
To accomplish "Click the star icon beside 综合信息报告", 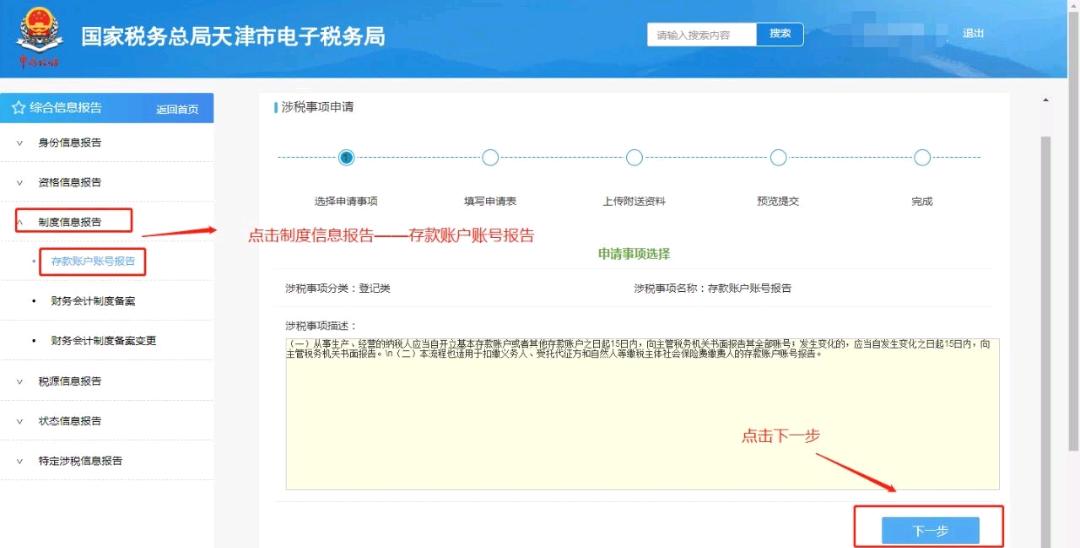I will point(17,108).
